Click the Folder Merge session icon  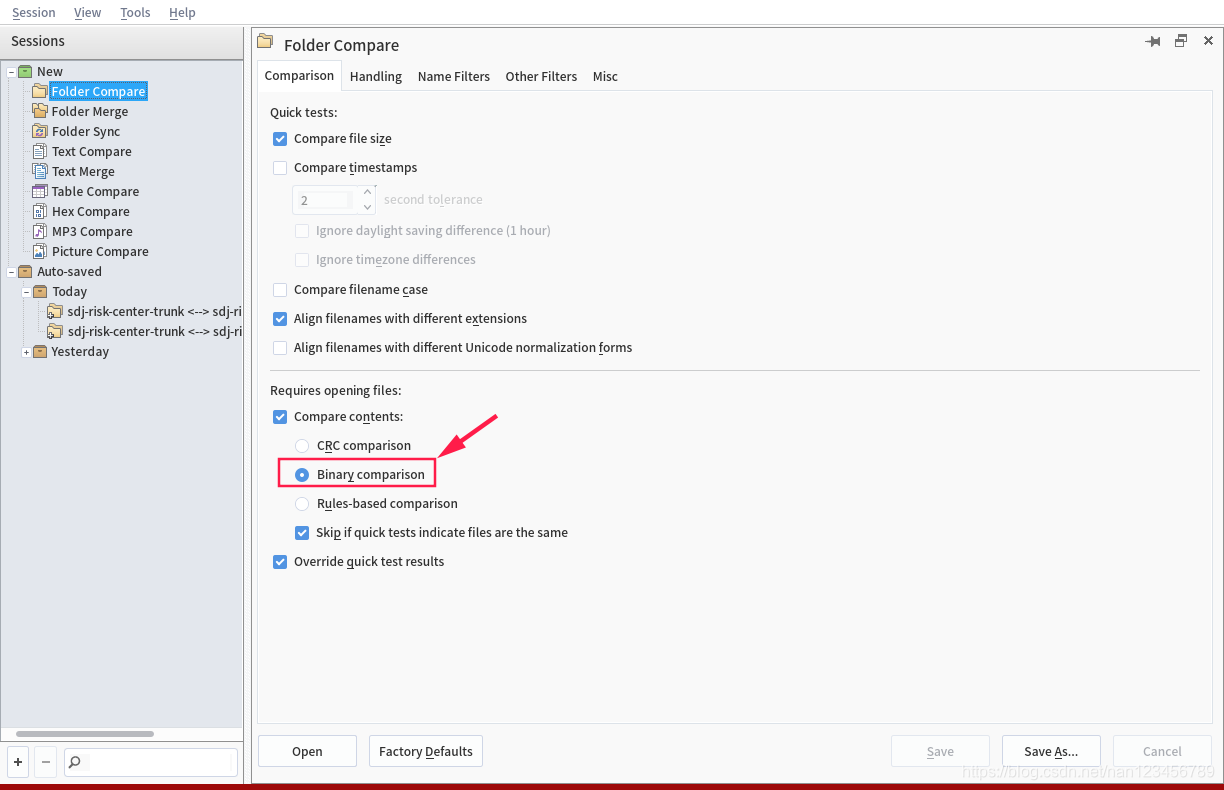(39, 111)
